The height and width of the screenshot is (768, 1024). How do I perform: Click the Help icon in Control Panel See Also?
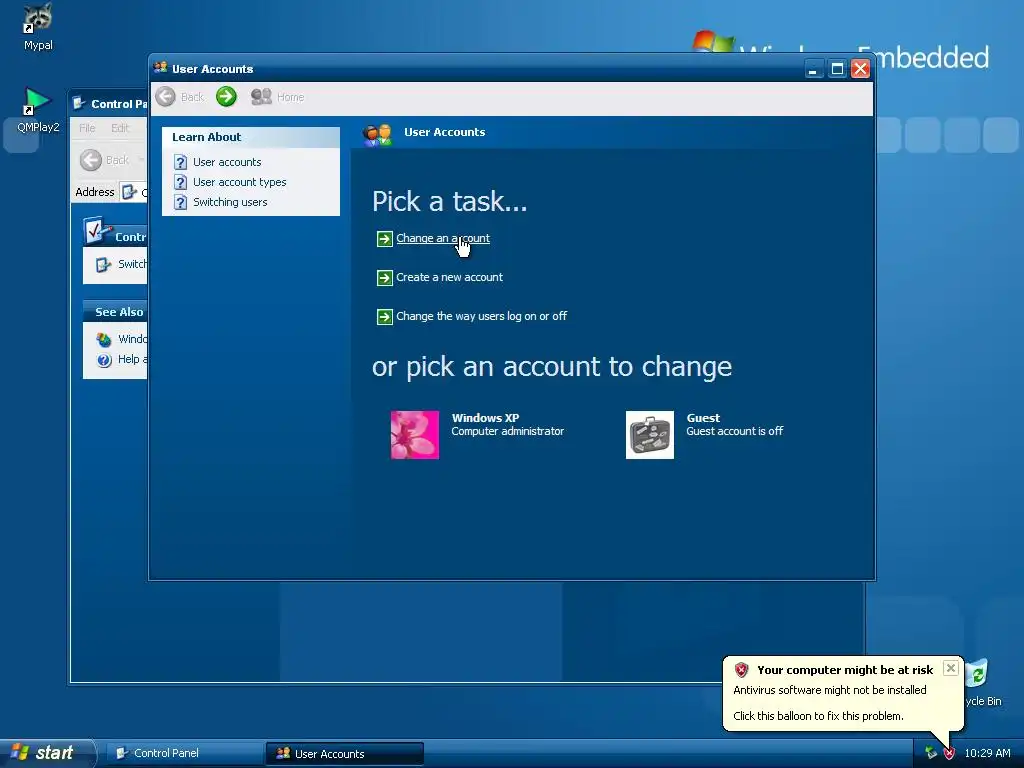(x=104, y=360)
